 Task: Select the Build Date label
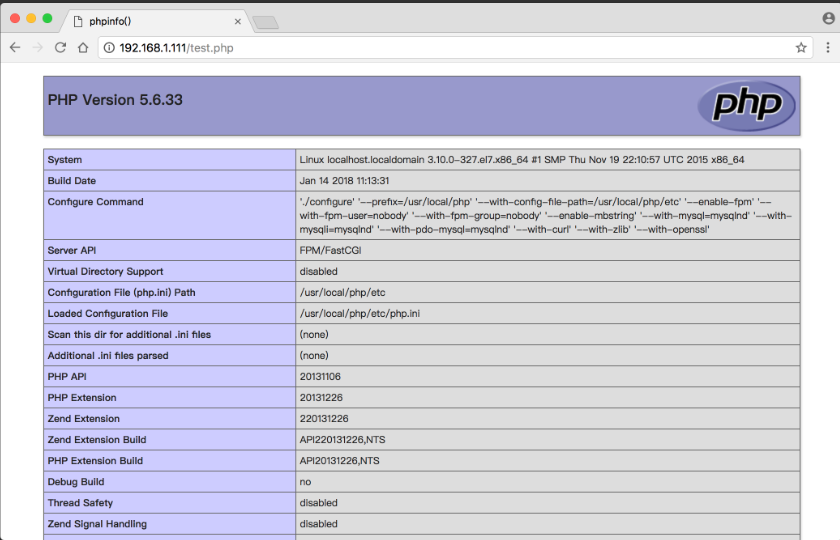(72, 181)
